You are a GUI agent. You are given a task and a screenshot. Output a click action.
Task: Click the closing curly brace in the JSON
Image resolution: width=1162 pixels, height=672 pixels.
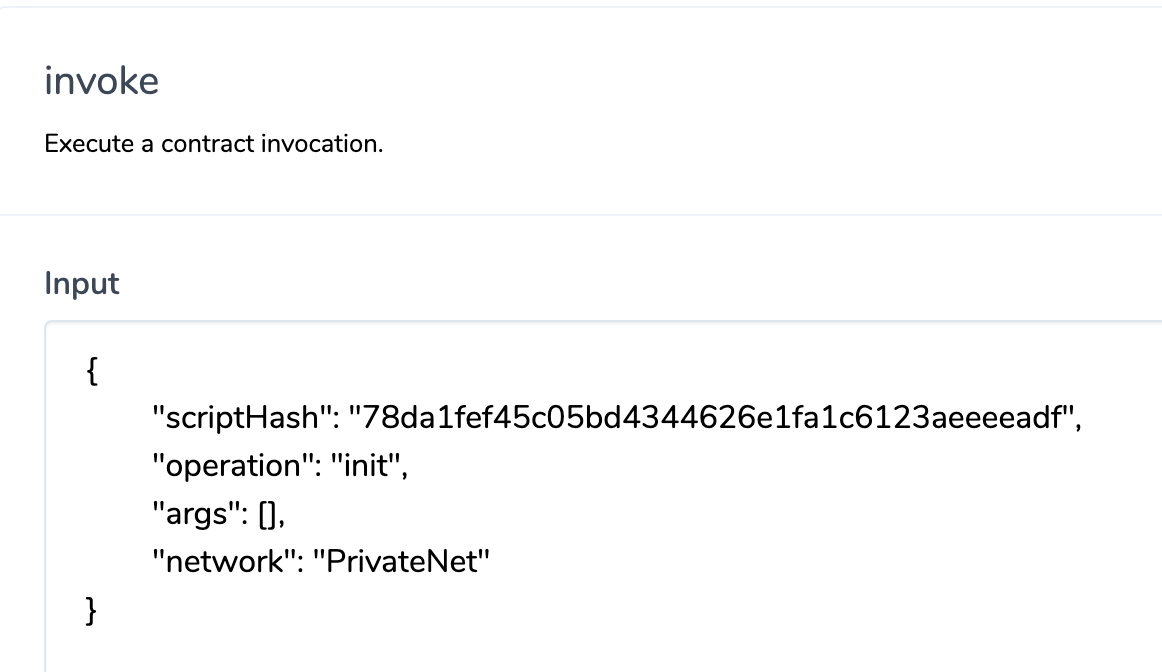pyautogui.click(x=92, y=609)
